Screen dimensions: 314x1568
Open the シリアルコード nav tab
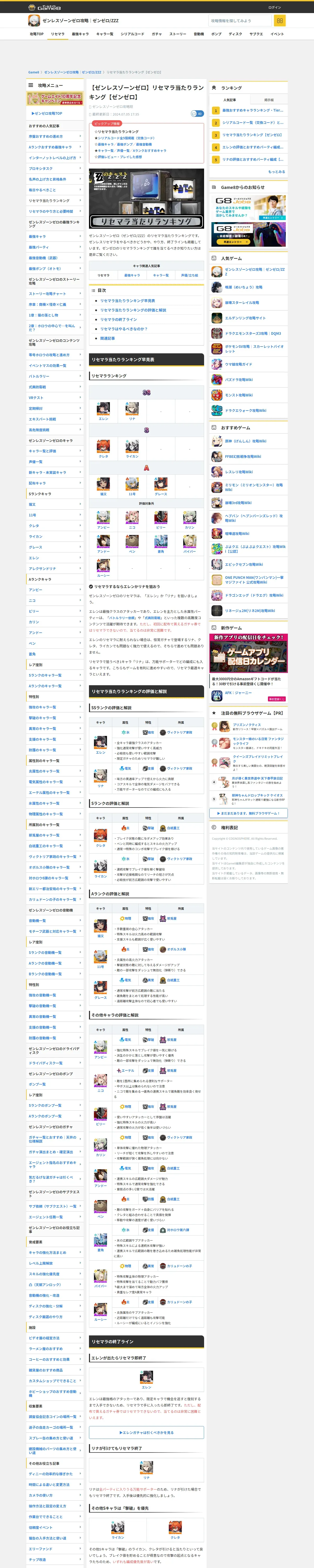click(x=132, y=34)
